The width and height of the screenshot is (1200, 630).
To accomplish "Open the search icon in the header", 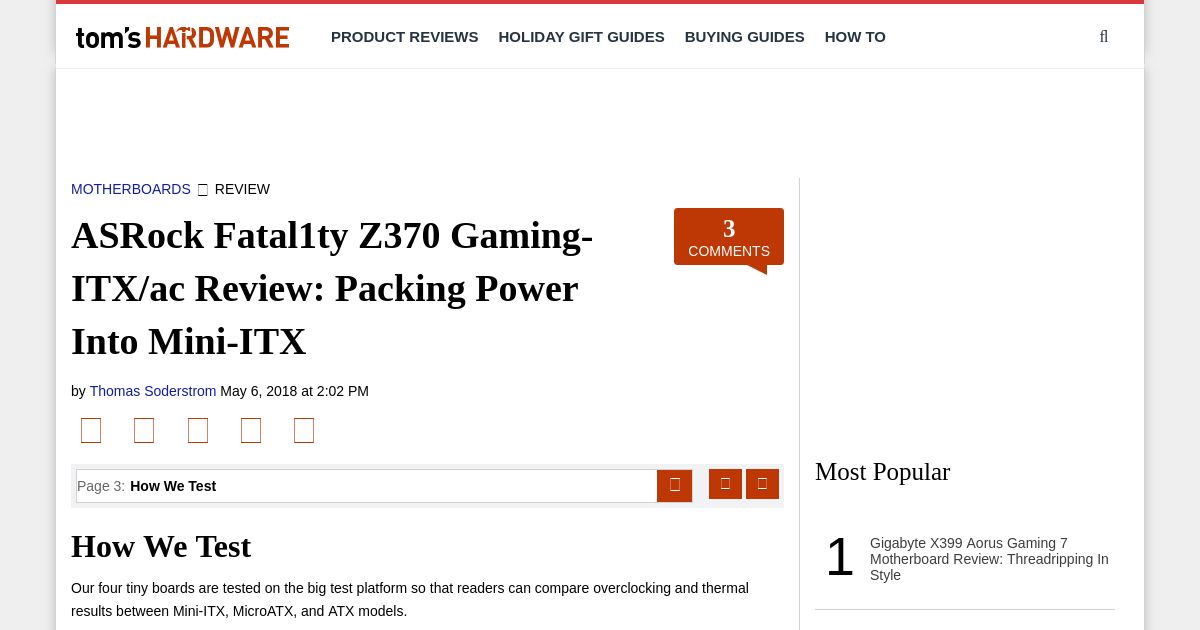I will pos(1104,37).
